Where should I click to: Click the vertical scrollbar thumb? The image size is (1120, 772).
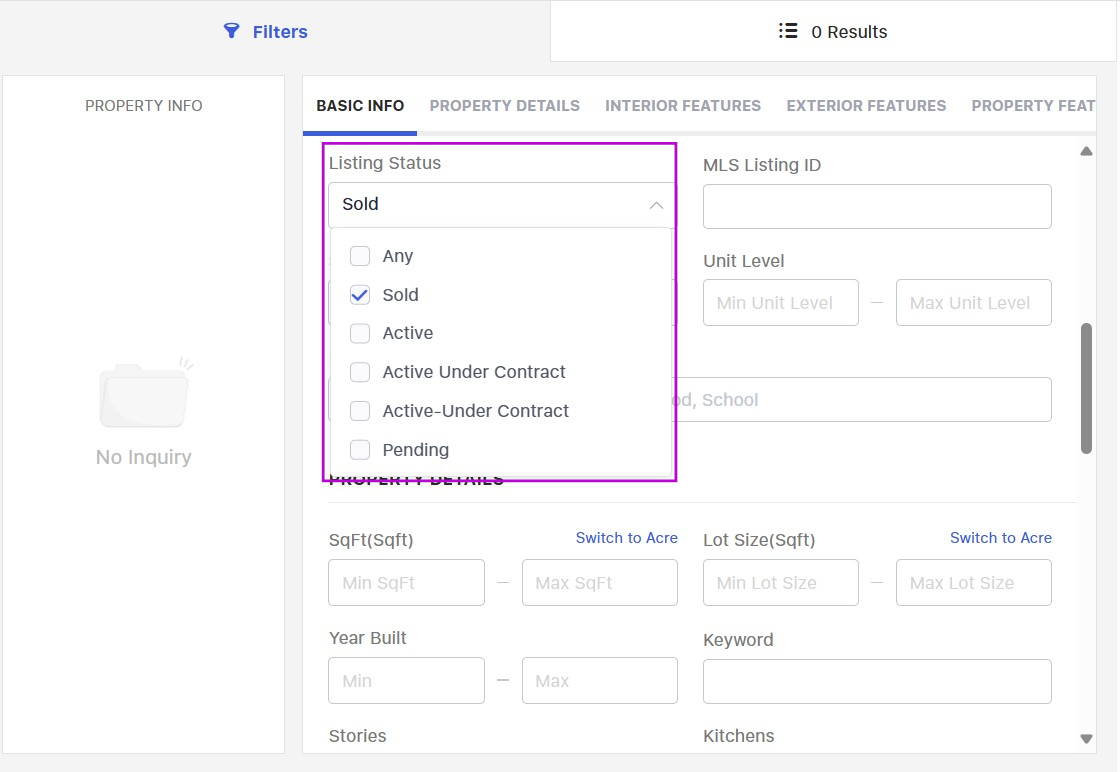tap(1086, 388)
